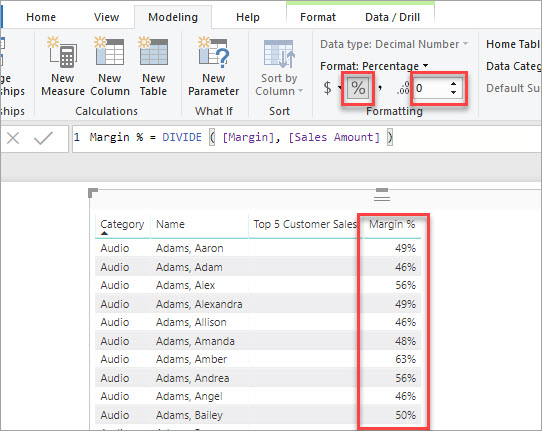Increase decimal places with up arrow
The width and height of the screenshot is (542, 431).
tap(454, 84)
